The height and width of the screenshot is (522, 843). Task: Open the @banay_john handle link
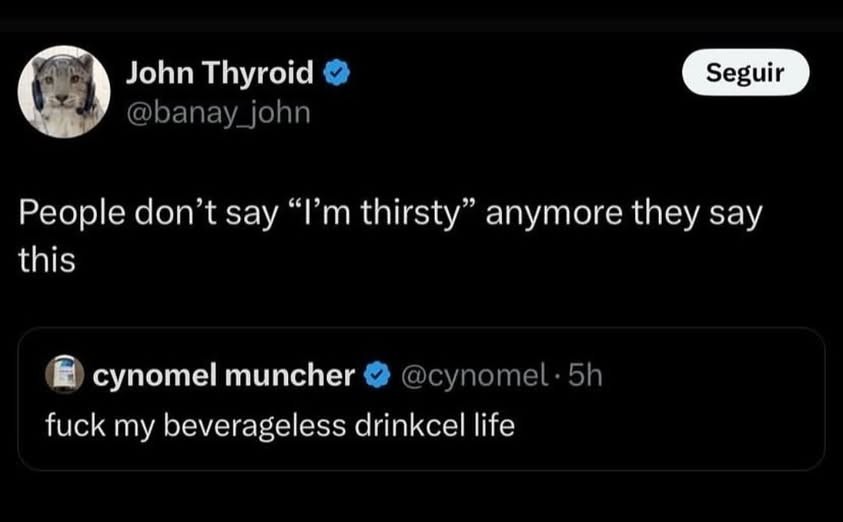218,114
